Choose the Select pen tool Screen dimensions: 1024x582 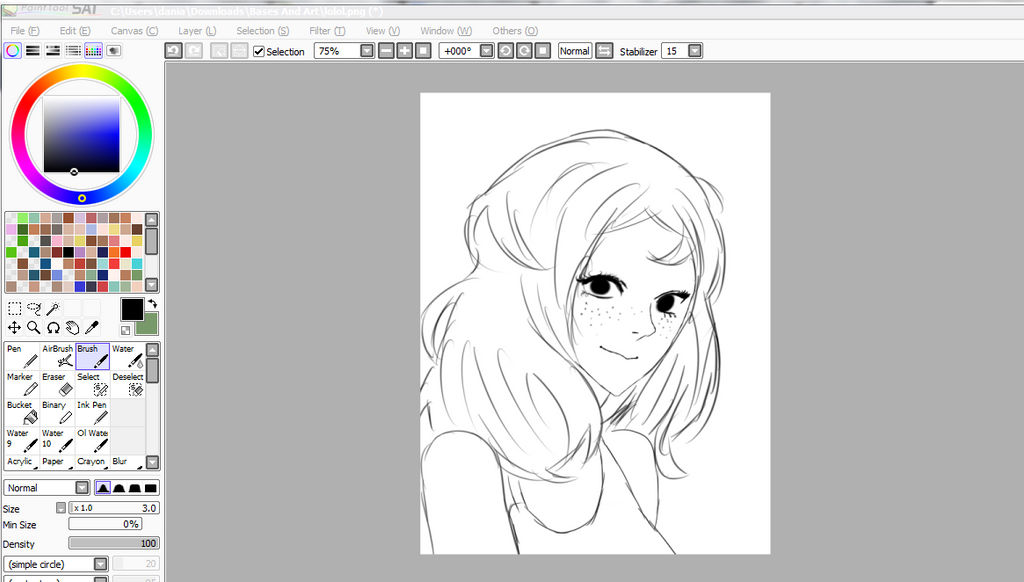(x=92, y=385)
